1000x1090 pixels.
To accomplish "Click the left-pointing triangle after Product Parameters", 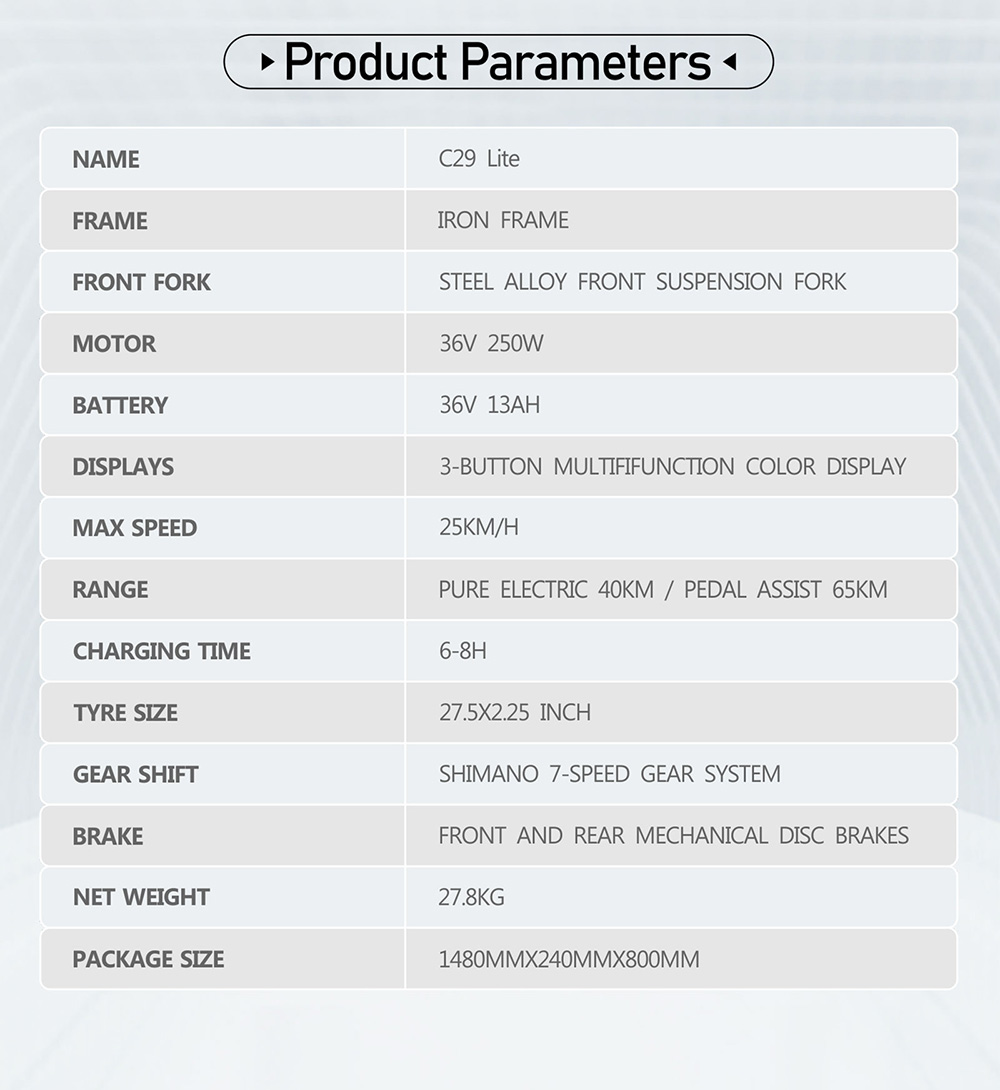I will click(x=730, y=62).
